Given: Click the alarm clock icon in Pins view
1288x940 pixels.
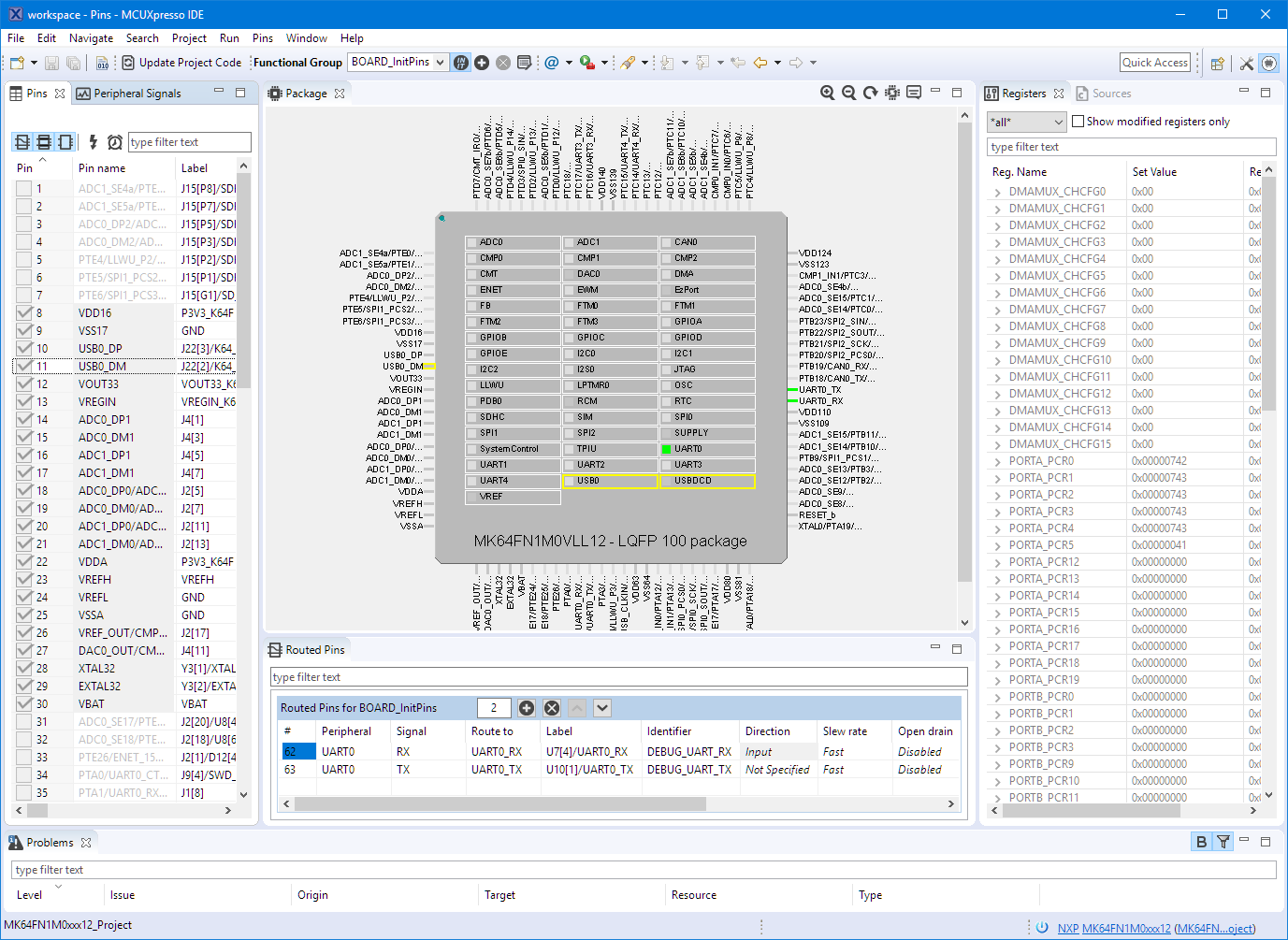Looking at the screenshot, I should (x=114, y=142).
